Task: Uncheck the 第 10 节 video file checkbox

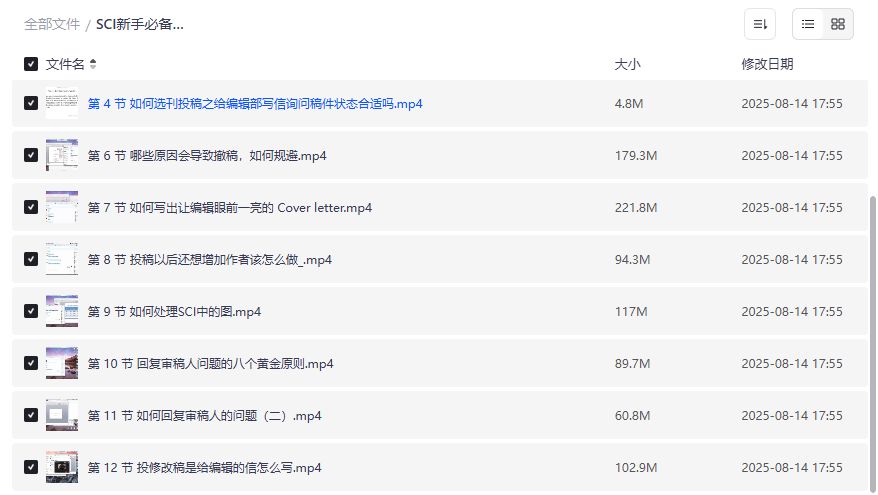Action: [x=31, y=363]
